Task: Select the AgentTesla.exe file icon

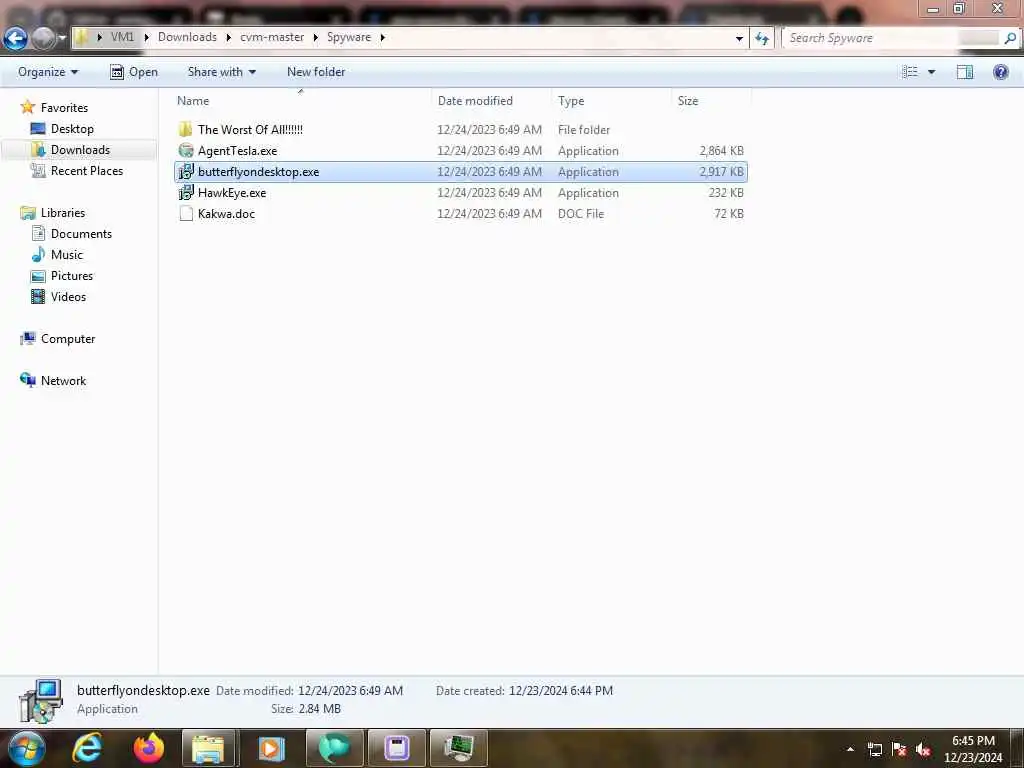Action: pos(186,150)
